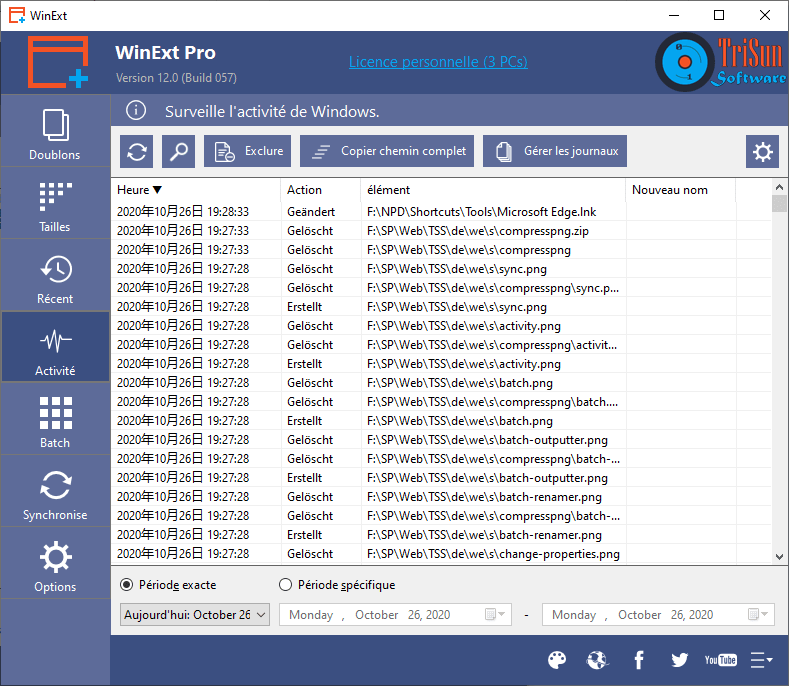789x686 pixels.
Task: Open the Synchronise sidebar section
Action: coord(55,492)
